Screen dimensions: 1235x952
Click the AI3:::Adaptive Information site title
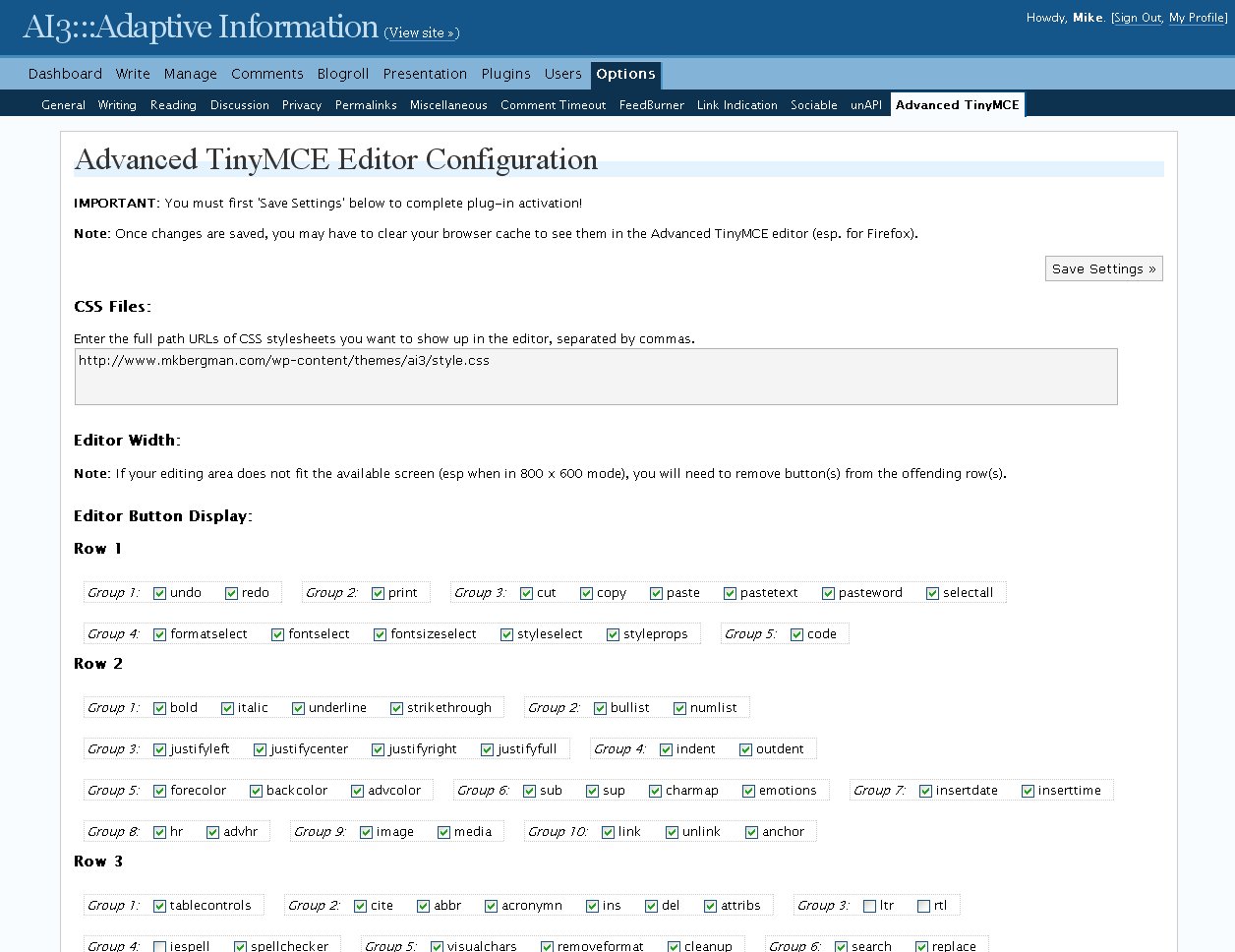tap(201, 27)
